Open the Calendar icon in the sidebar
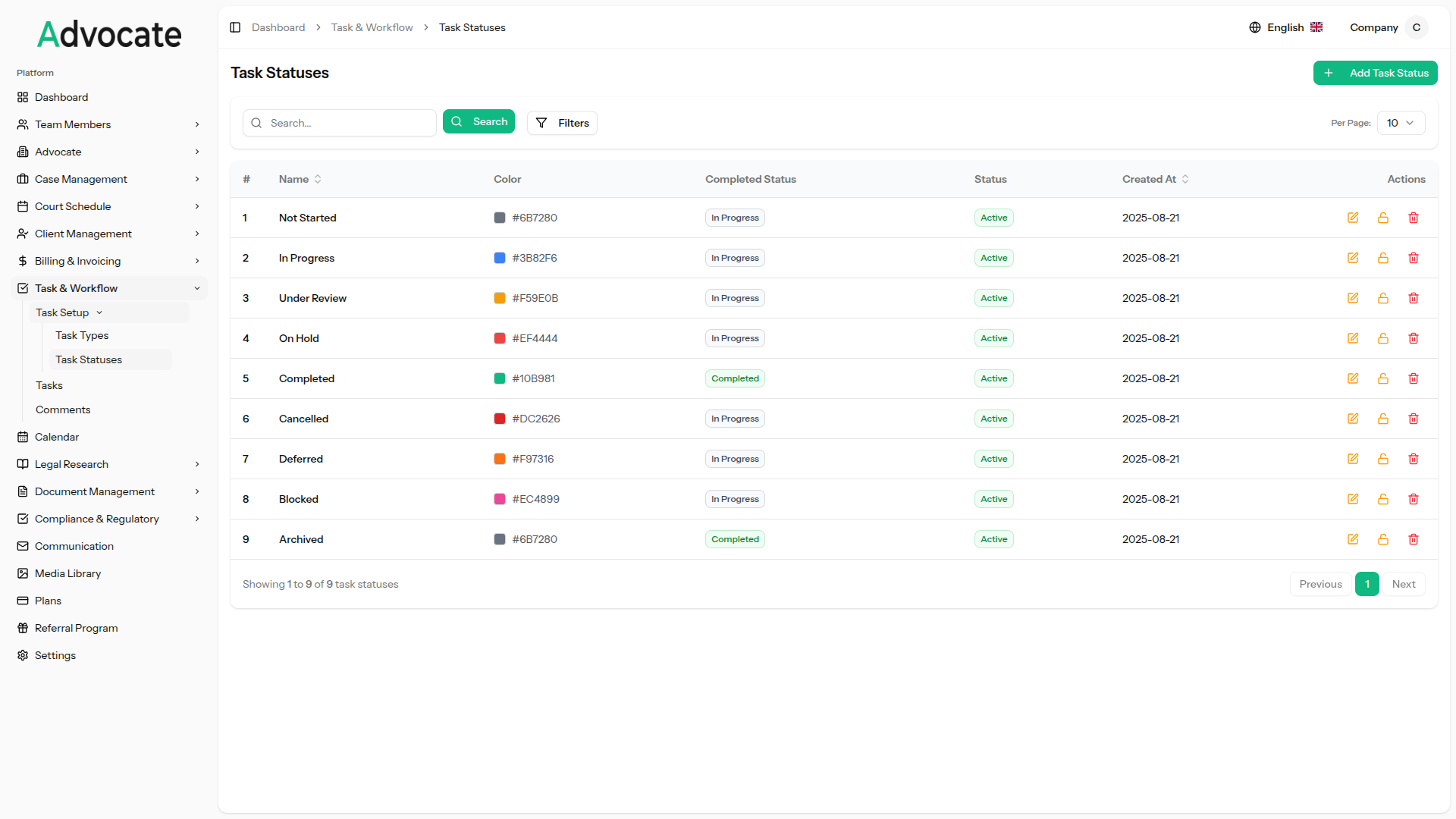 (22, 437)
